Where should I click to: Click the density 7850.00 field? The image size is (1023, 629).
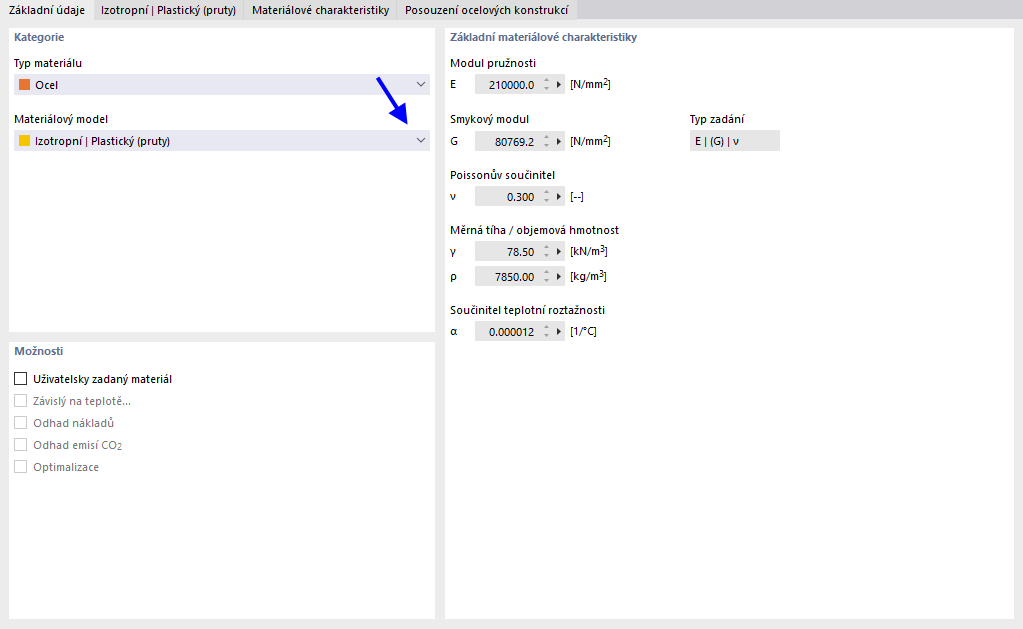coord(506,277)
